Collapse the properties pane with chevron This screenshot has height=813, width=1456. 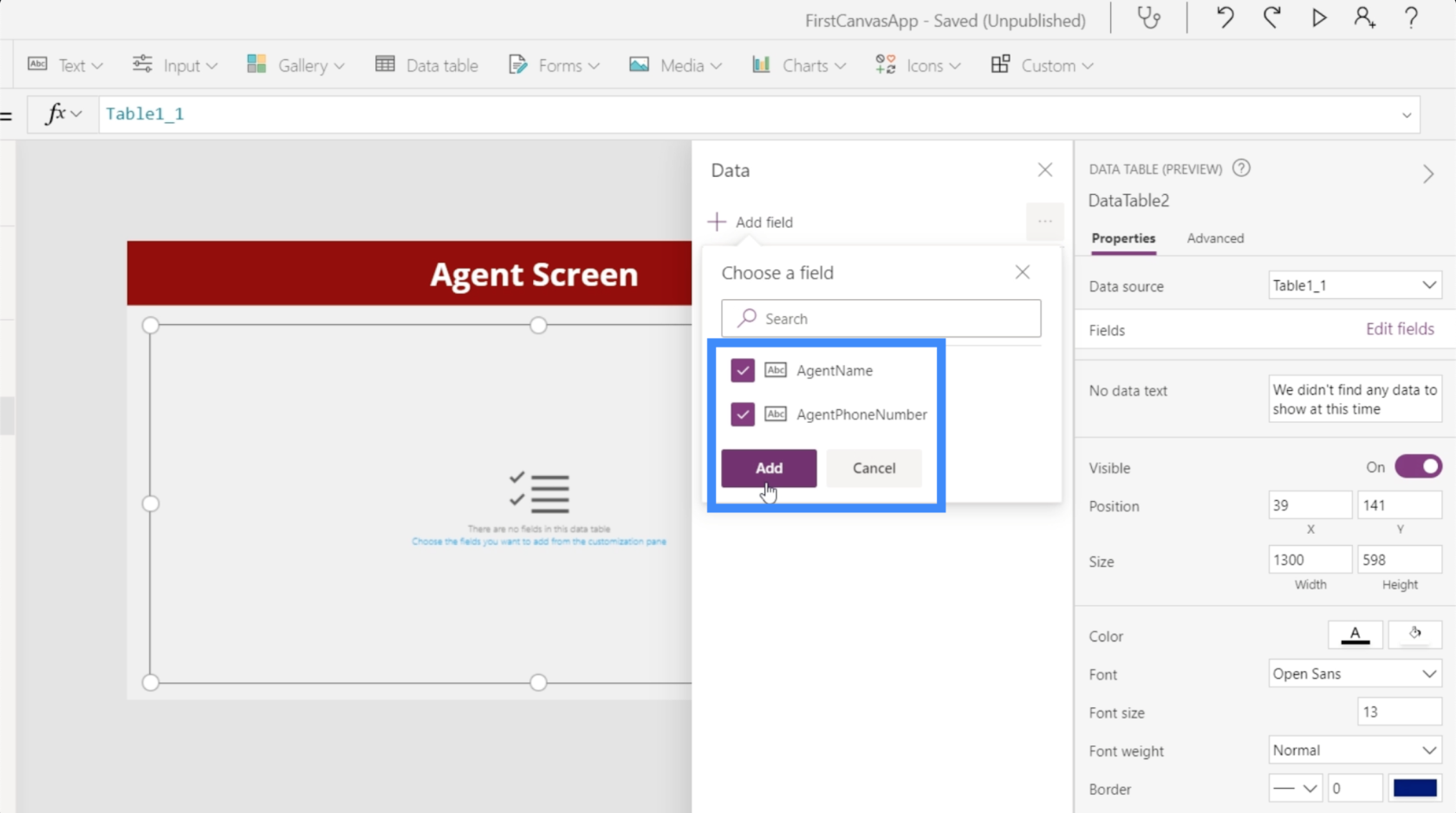[1428, 174]
